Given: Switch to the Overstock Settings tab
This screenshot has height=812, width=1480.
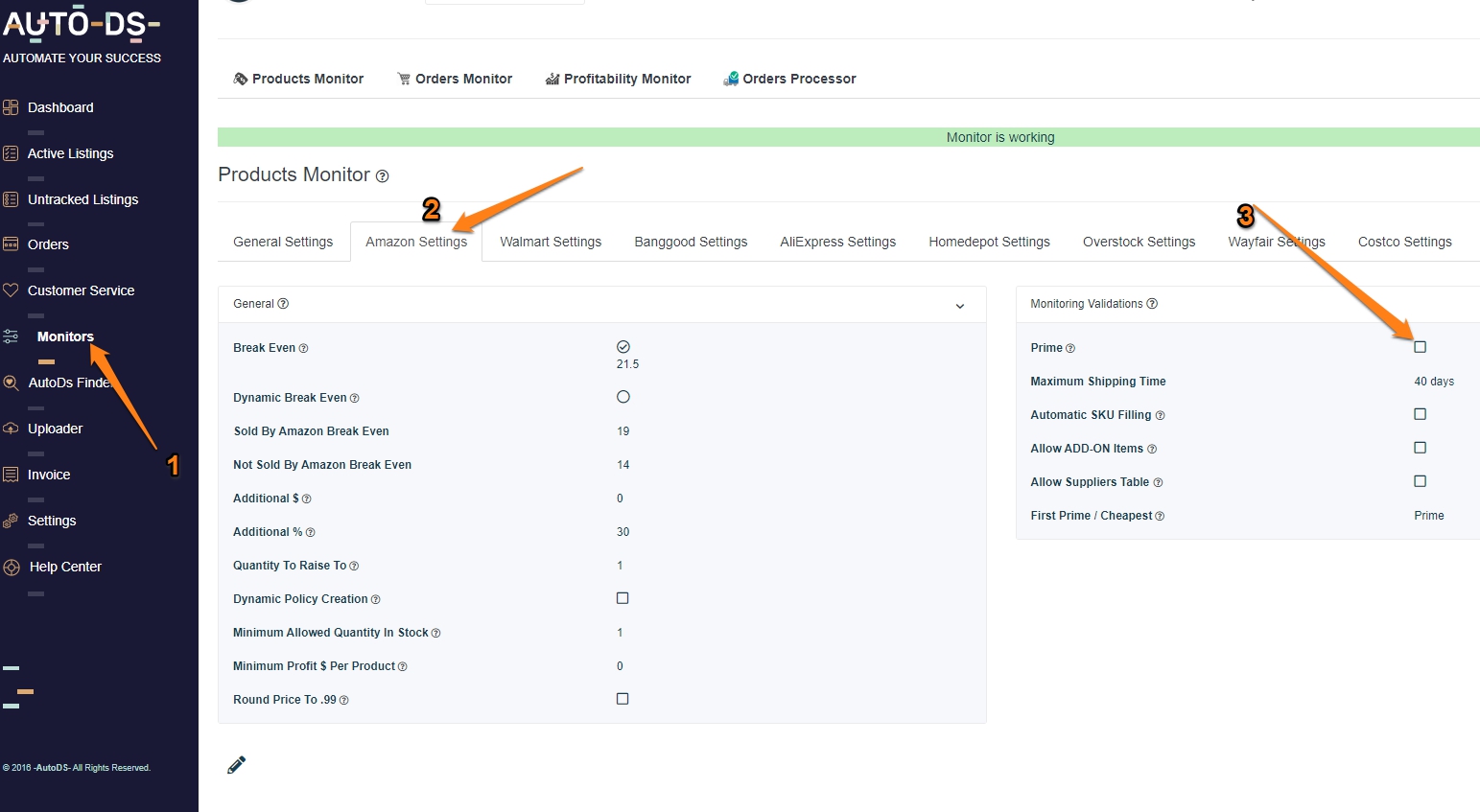Looking at the screenshot, I should click(x=1139, y=242).
